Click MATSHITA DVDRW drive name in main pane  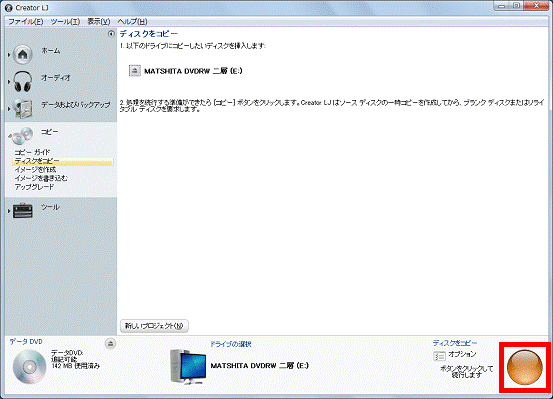point(193,71)
